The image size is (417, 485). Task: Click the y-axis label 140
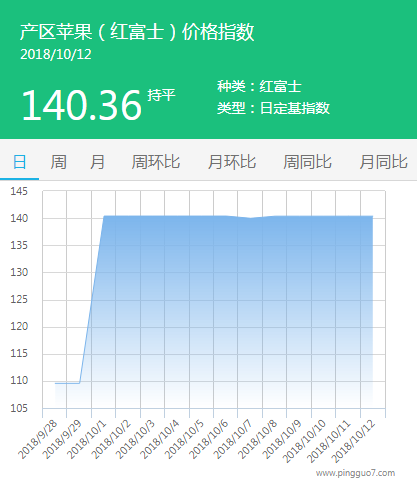click(19, 218)
